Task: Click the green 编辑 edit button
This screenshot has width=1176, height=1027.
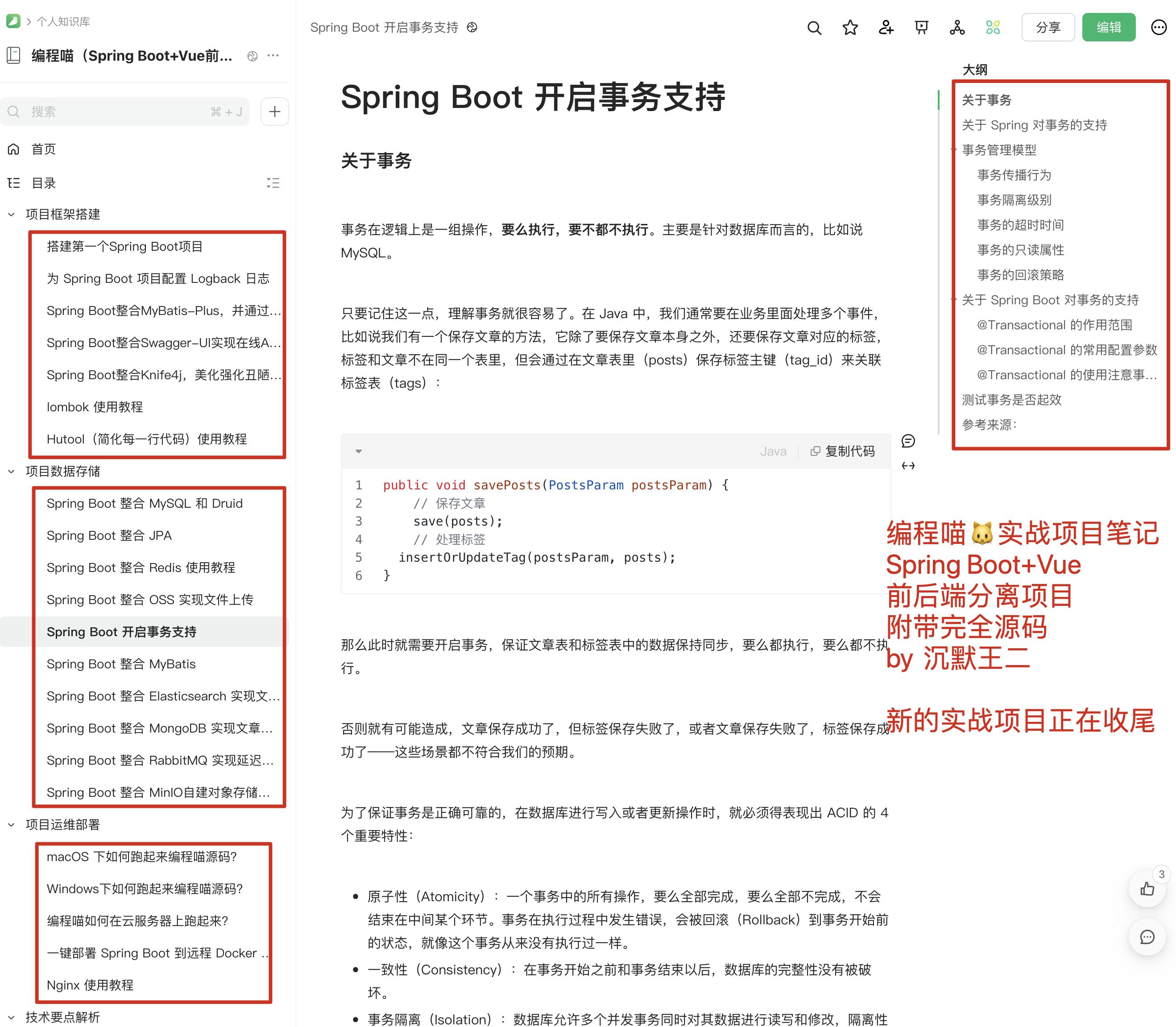Action: coord(1108,27)
